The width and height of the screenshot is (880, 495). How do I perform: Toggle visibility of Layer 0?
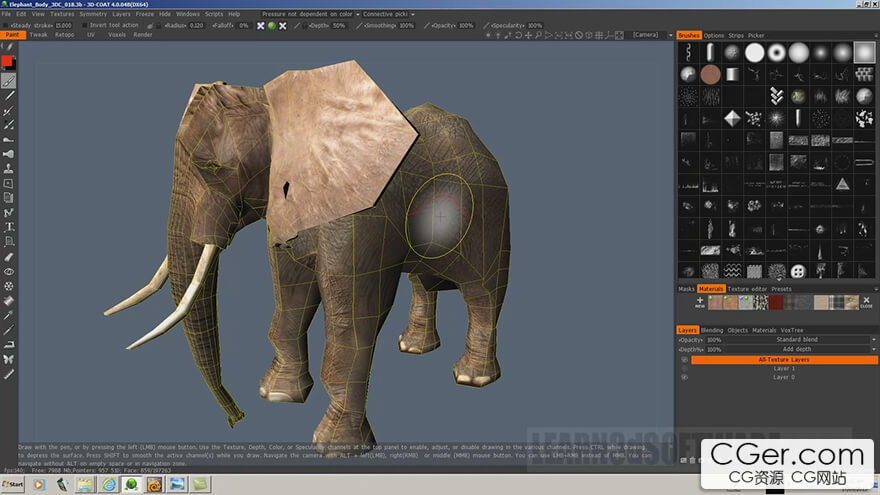684,377
